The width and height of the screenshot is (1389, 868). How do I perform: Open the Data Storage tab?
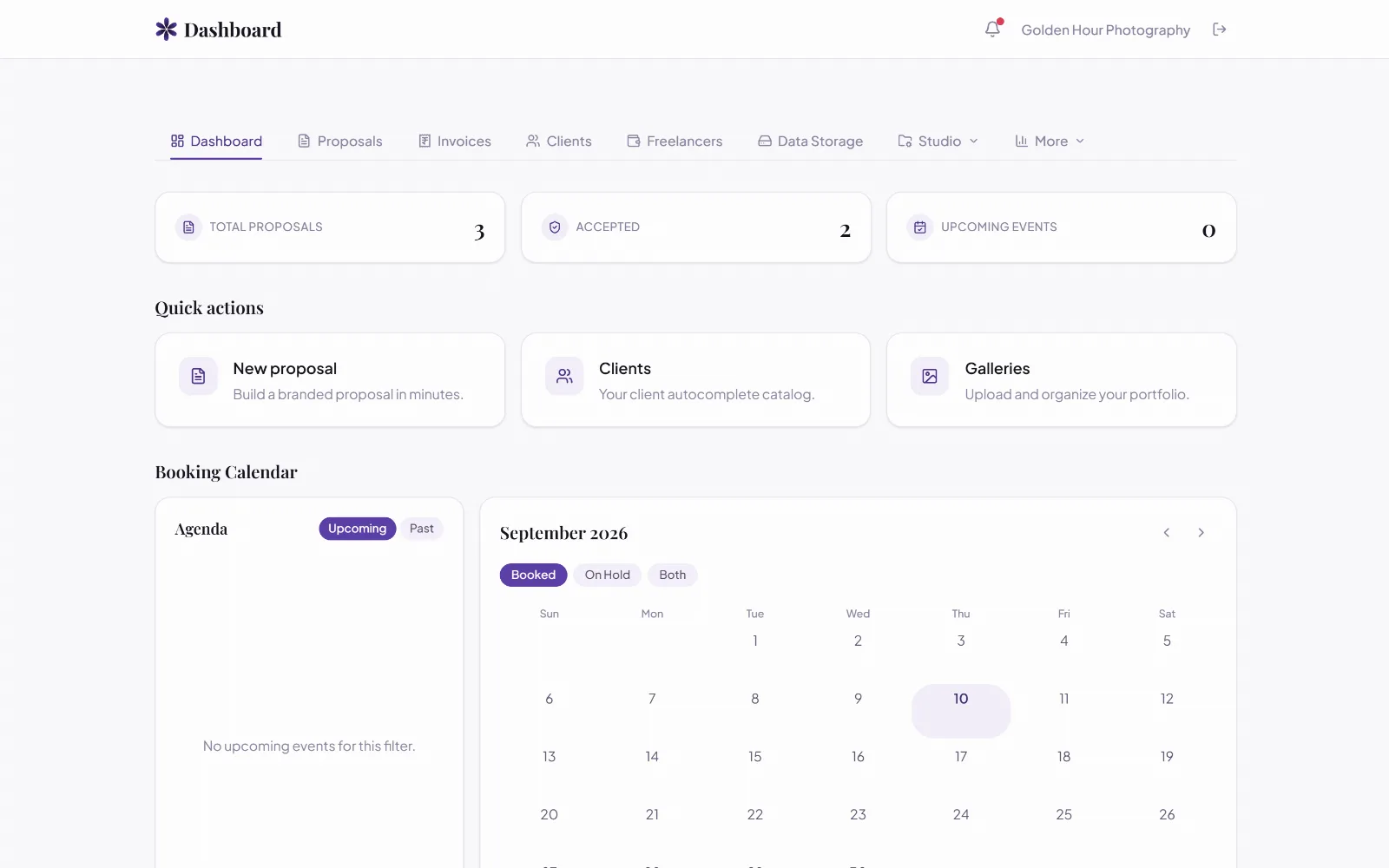pos(811,141)
